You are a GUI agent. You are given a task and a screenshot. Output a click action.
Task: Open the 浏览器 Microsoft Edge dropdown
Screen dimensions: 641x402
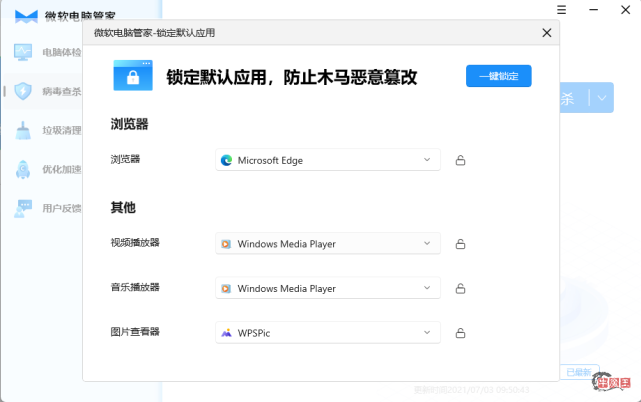(328, 160)
